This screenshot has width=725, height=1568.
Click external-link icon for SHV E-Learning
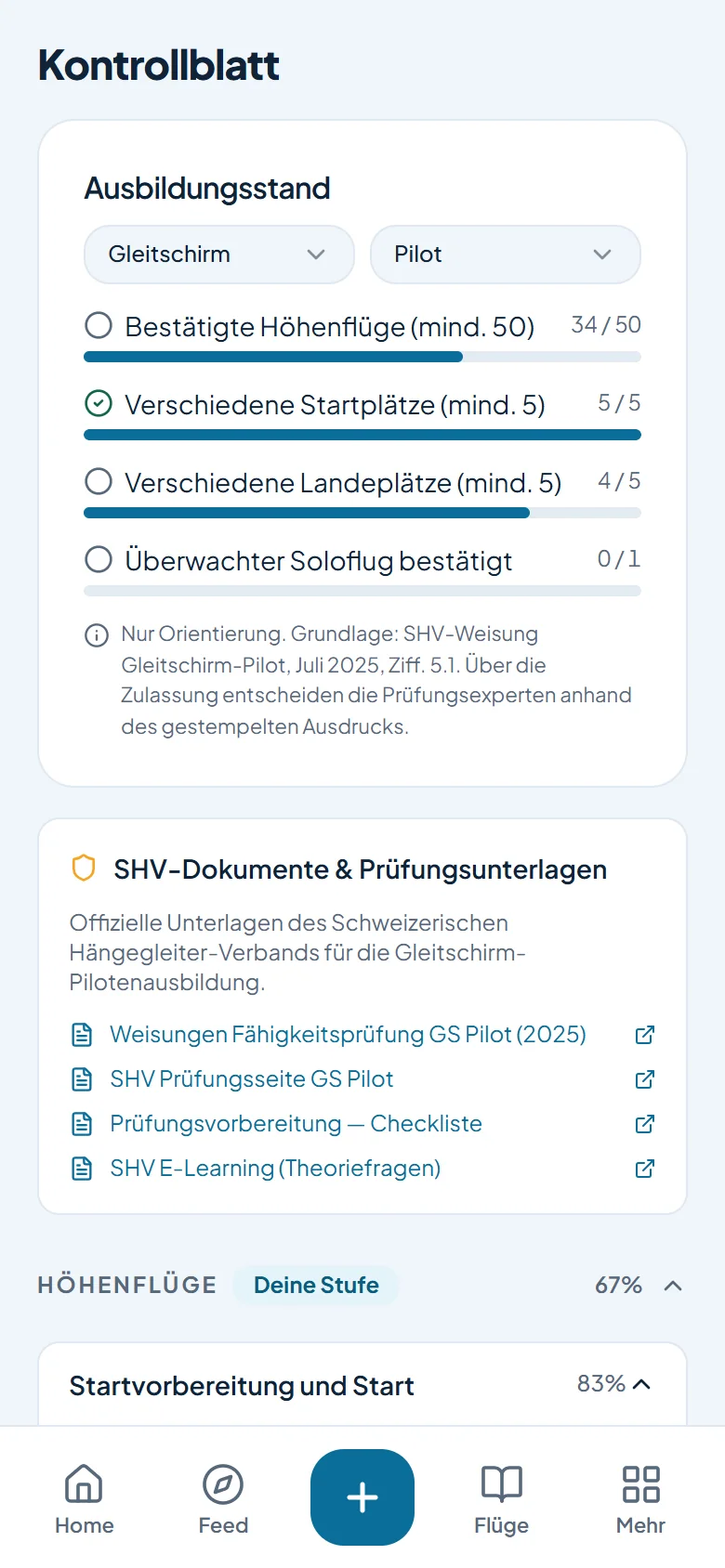pyautogui.click(x=645, y=1169)
